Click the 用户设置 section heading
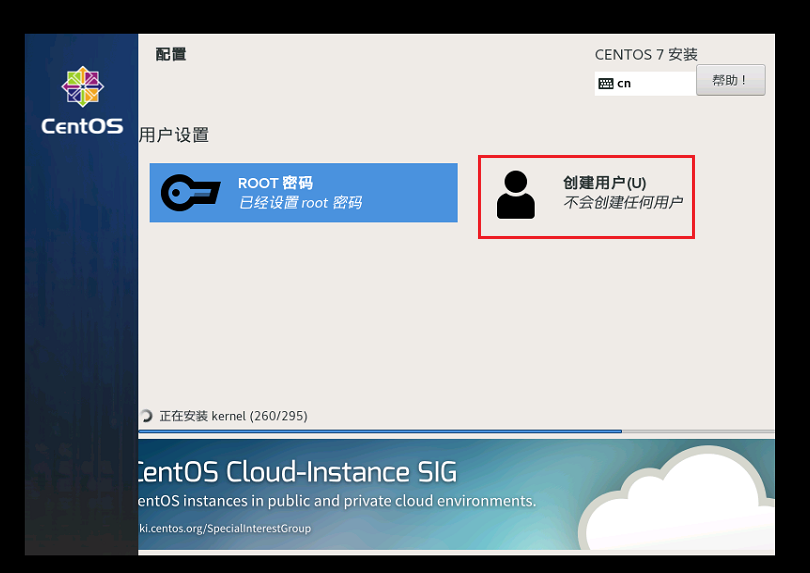810x573 pixels. coord(174,135)
